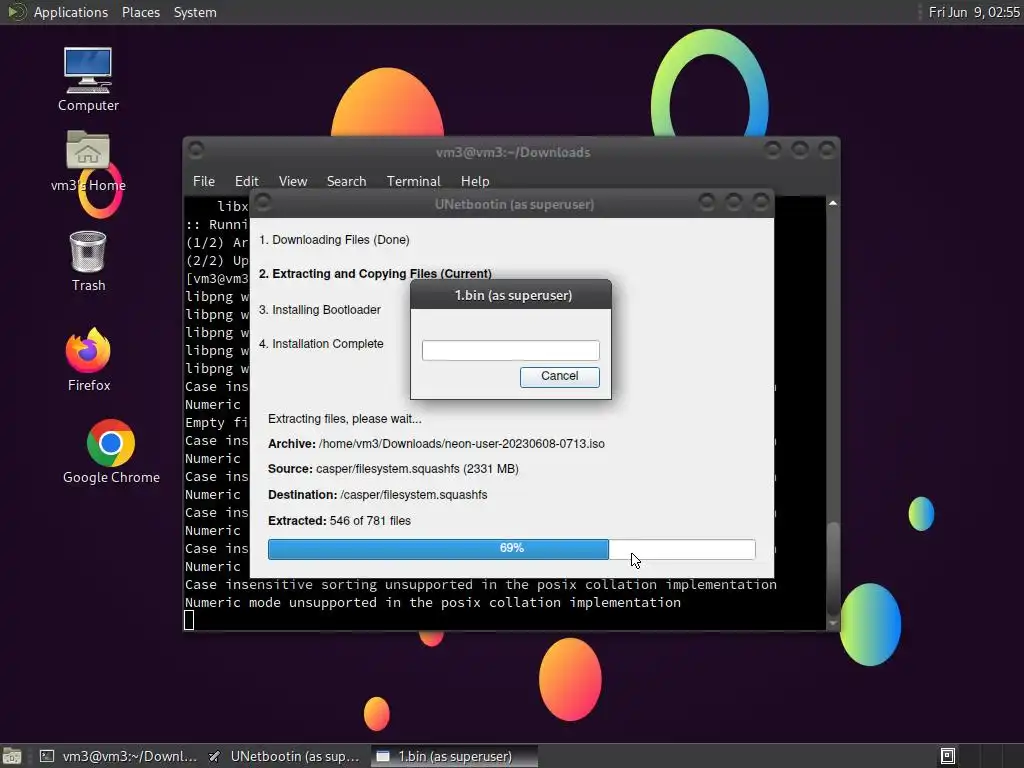Click the Destination path text
This screenshot has height=768, width=1024.
pyautogui.click(x=377, y=494)
